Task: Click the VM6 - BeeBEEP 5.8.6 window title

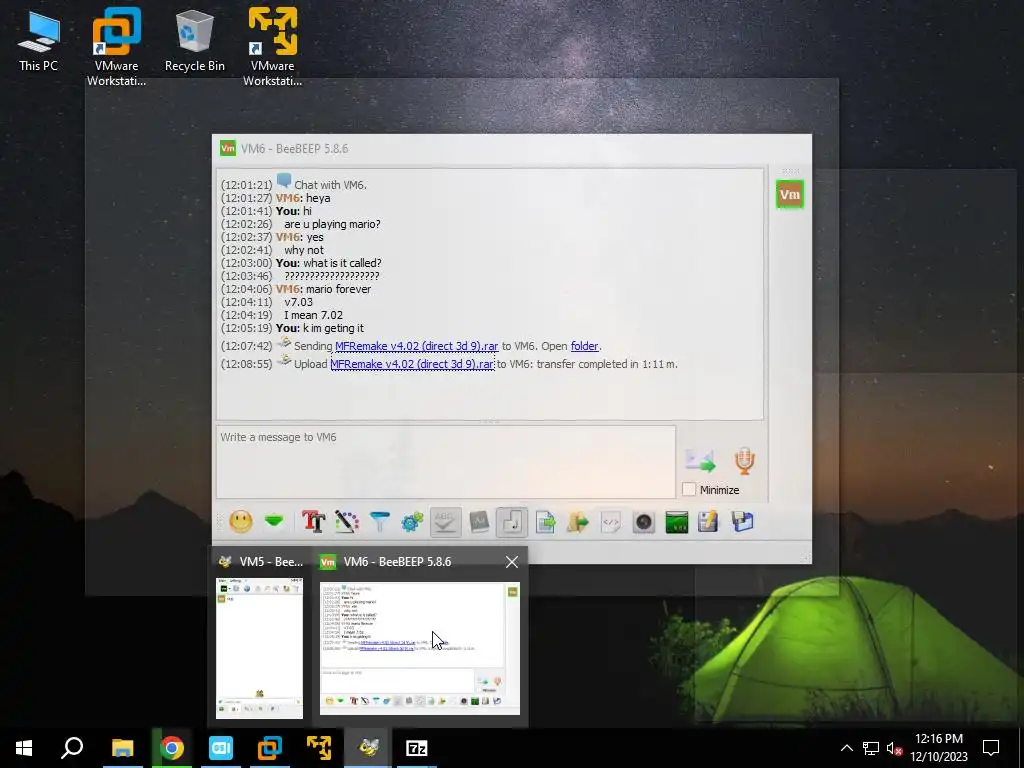Action: coord(295,148)
